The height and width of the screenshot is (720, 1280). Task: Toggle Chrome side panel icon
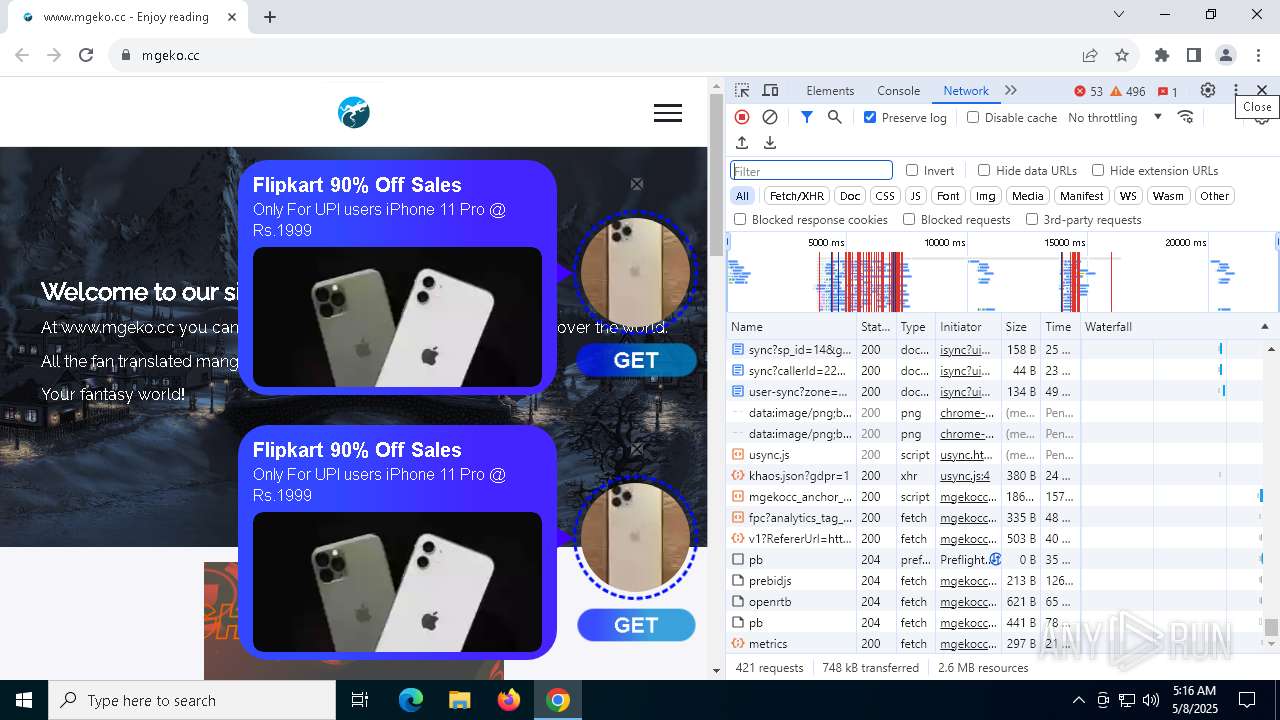1194,55
